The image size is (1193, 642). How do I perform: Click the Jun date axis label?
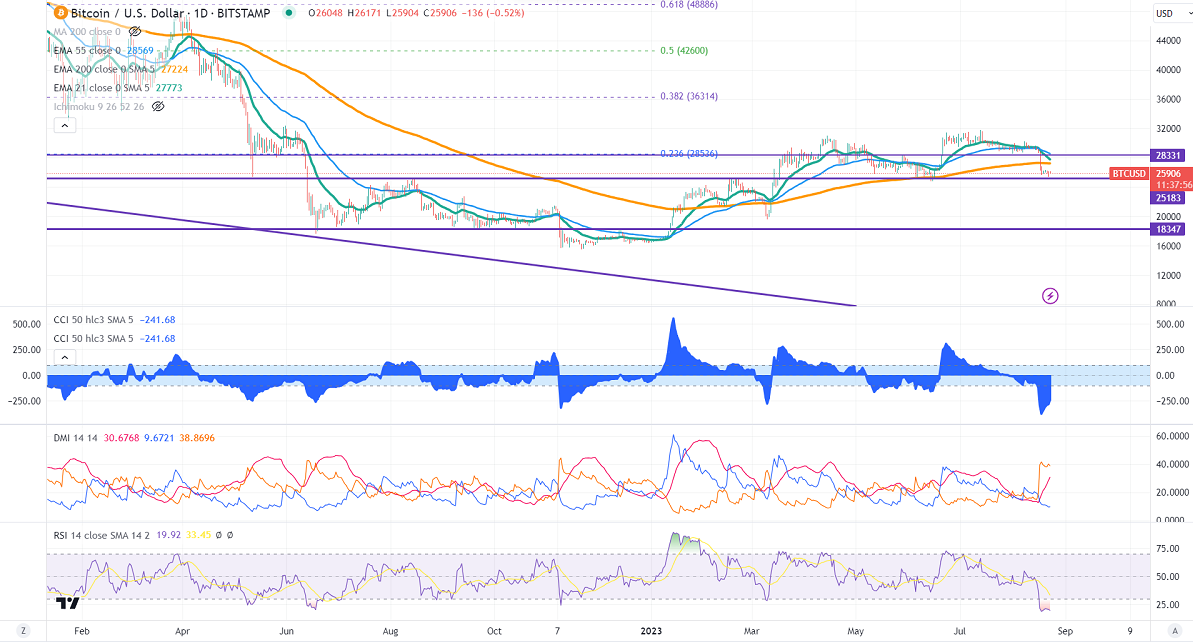(x=286, y=631)
